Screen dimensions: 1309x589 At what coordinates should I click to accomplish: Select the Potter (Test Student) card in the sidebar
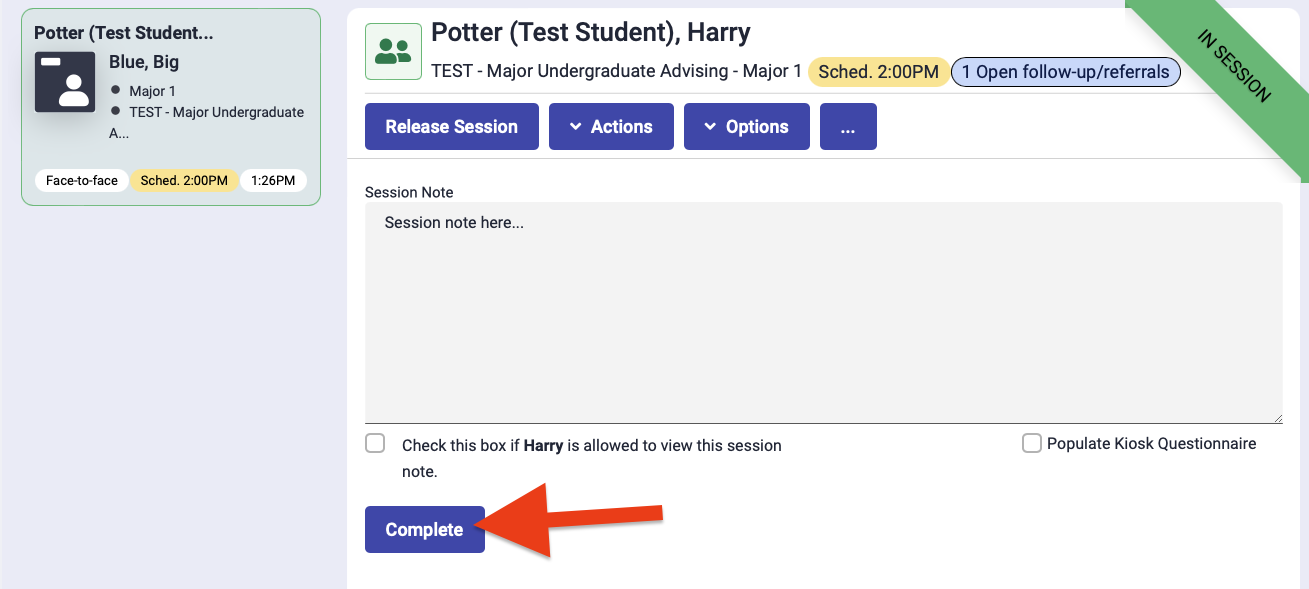tap(170, 105)
